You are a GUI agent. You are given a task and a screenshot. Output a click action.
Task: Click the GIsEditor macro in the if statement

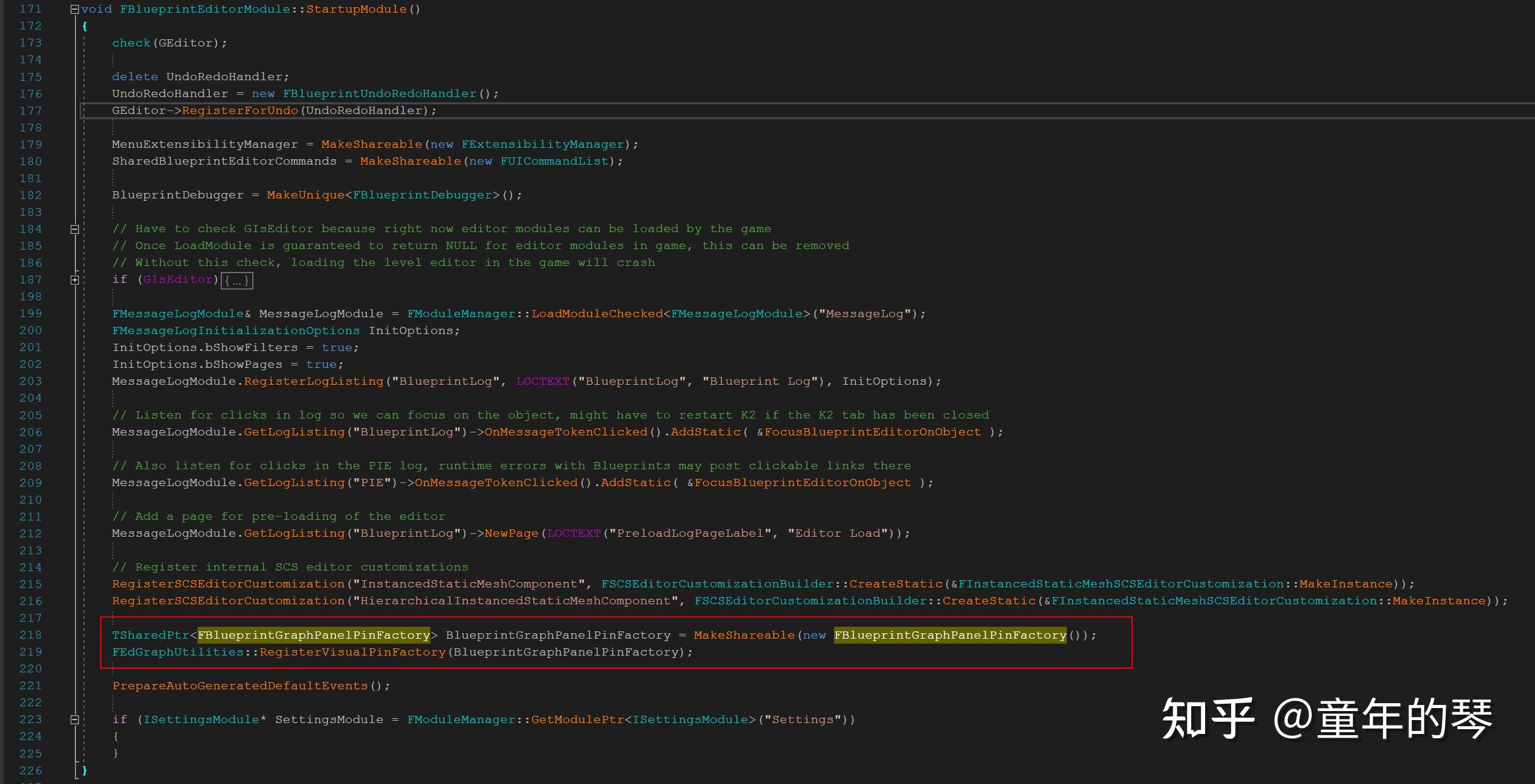click(x=178, y=279)
